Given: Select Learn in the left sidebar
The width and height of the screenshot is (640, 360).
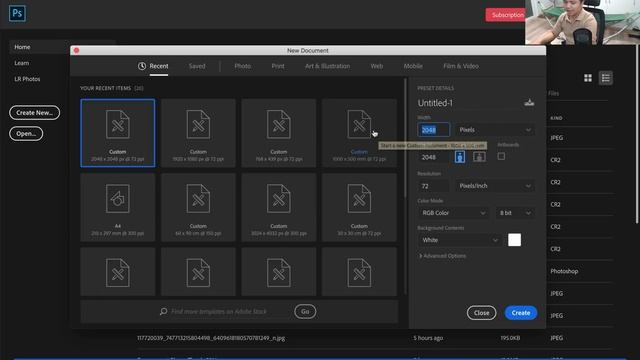Looking at the screenshot, I should pos(22,63).
